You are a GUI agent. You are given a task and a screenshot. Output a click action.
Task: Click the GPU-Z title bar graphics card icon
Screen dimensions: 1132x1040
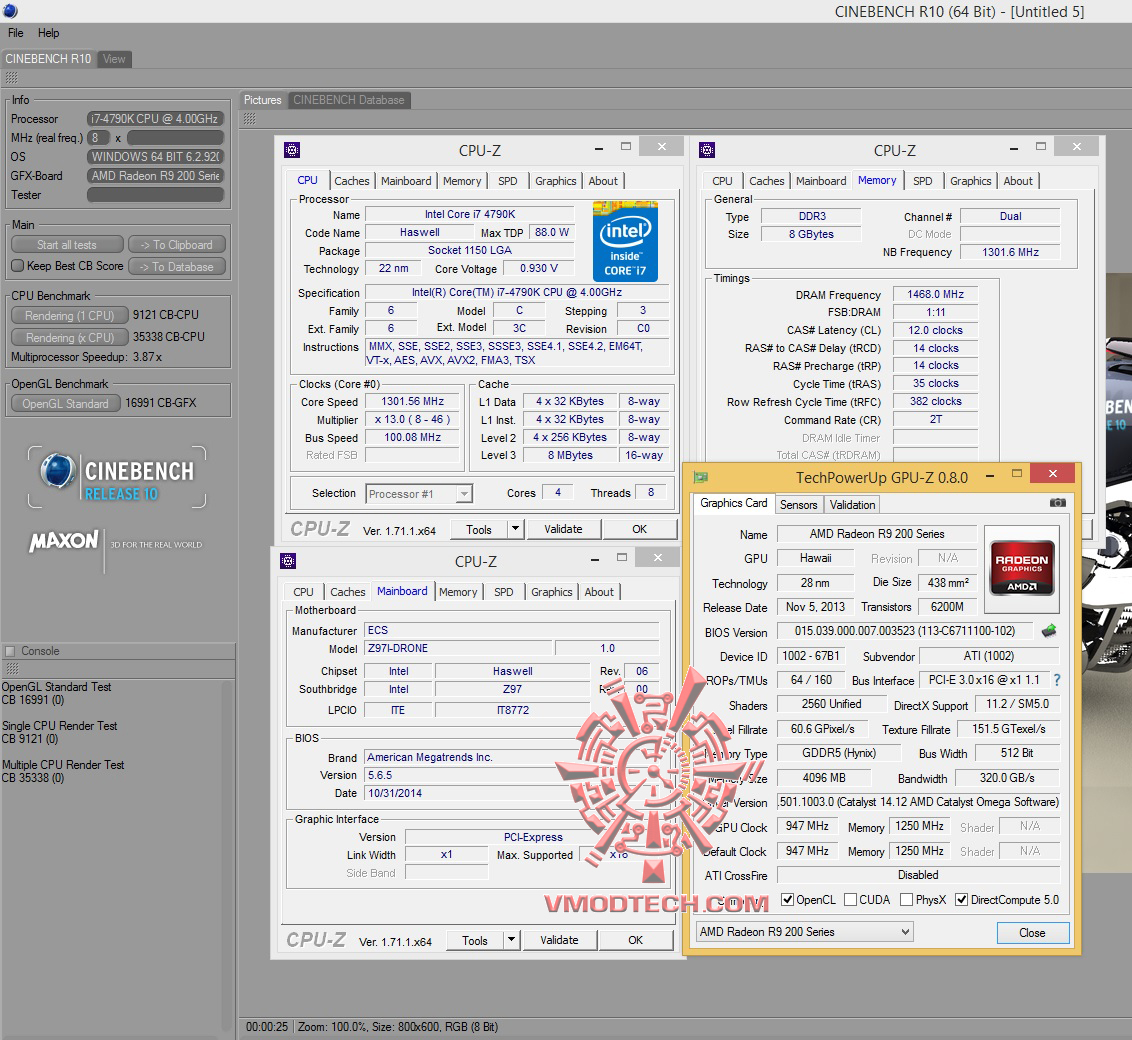click(x=701, y=477)
